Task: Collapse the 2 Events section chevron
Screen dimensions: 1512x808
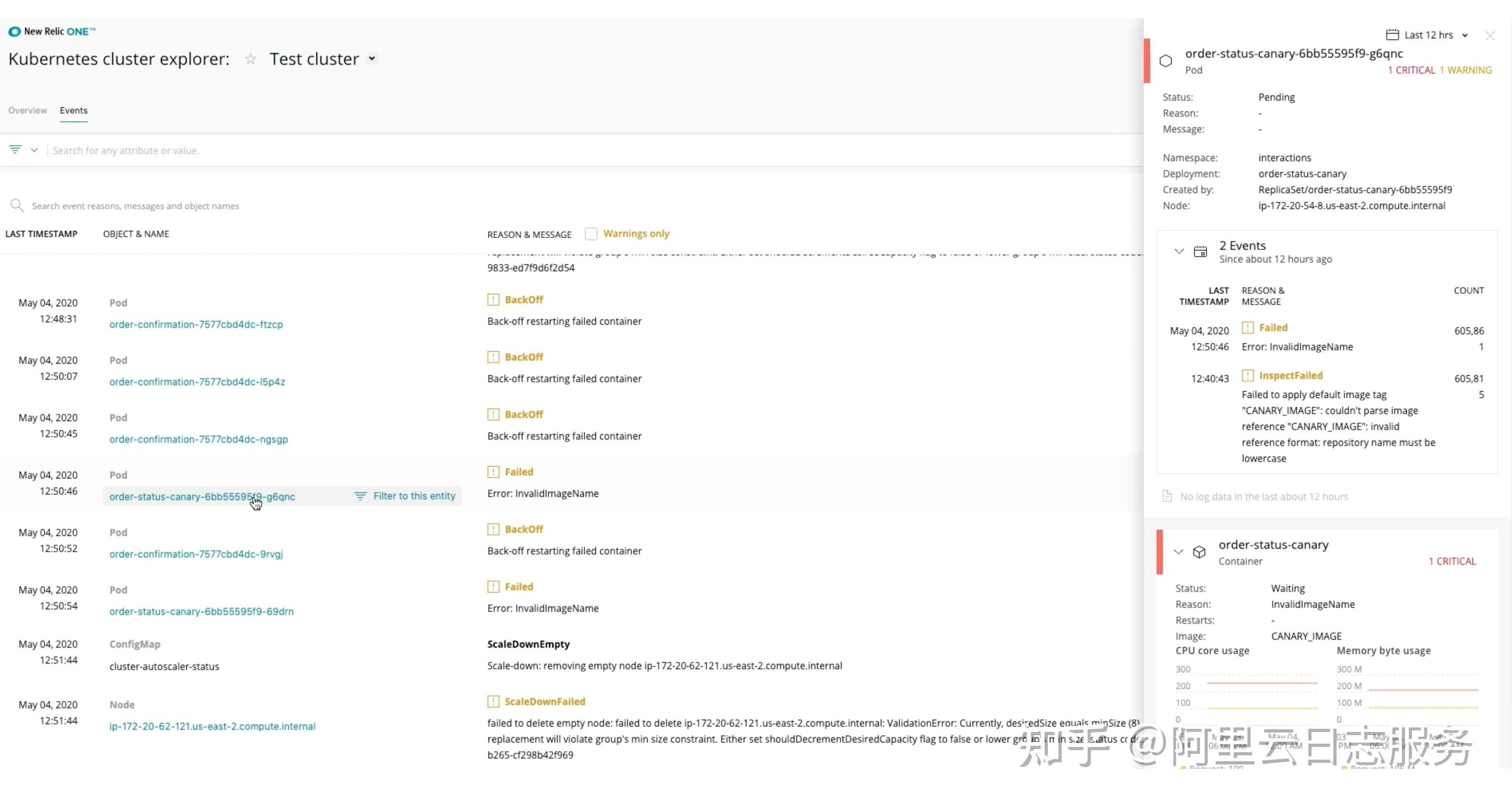Action: 1179,251
